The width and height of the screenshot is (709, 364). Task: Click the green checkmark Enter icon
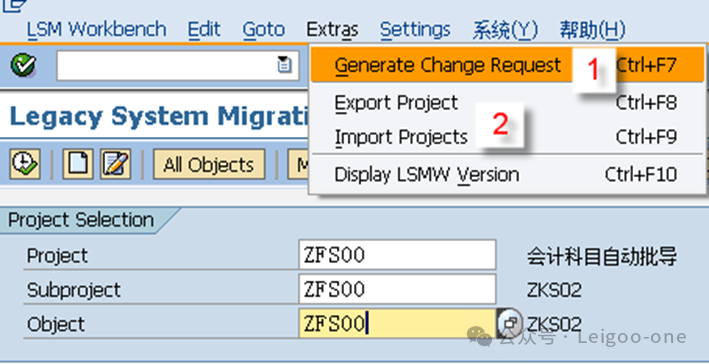pos(23,66)
